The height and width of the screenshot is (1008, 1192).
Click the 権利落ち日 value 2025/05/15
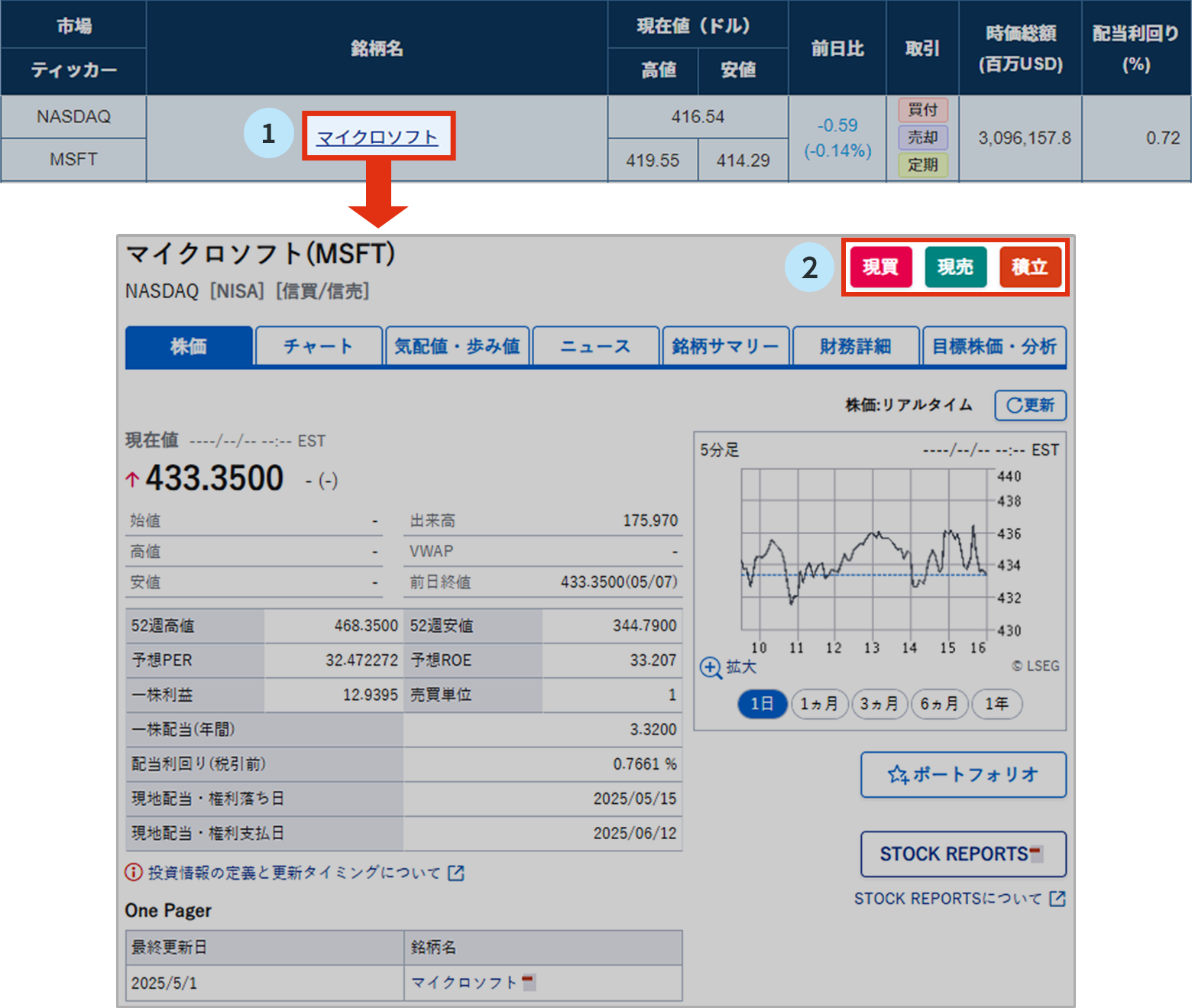(x=635, y=799)
